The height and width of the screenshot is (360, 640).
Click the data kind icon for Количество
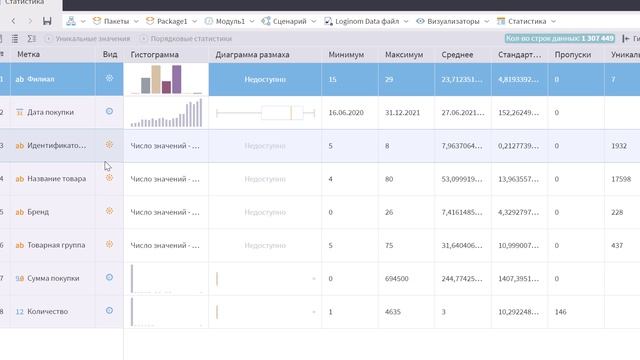point(109,311)
